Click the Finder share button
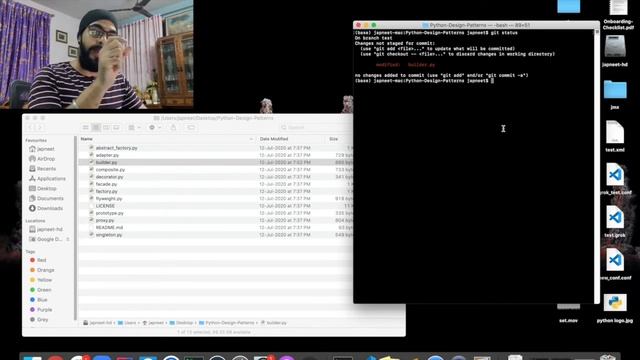 [x=173, y=128]
